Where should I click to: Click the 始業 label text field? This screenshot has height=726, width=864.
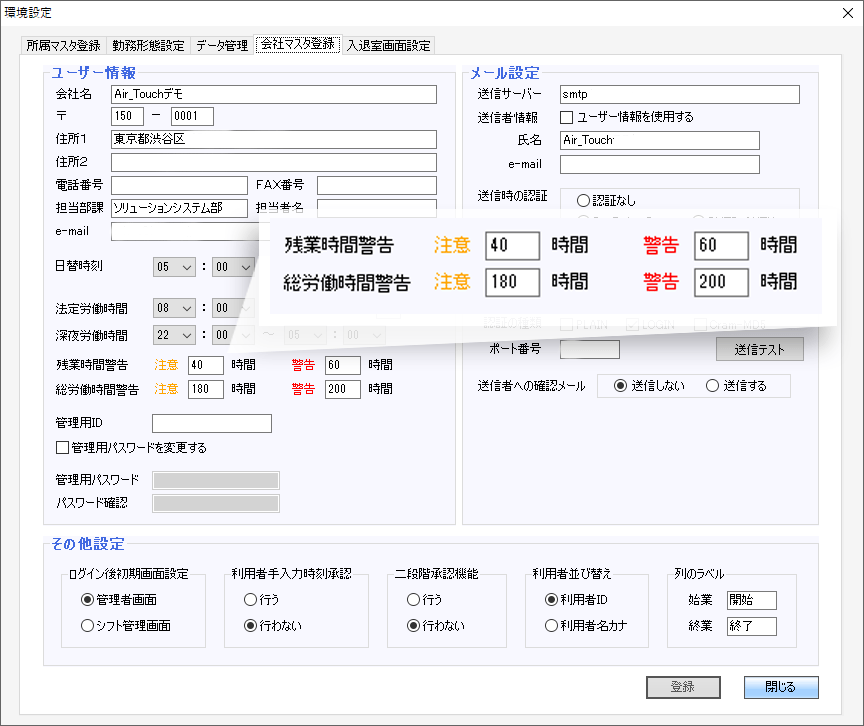(752, 601)
